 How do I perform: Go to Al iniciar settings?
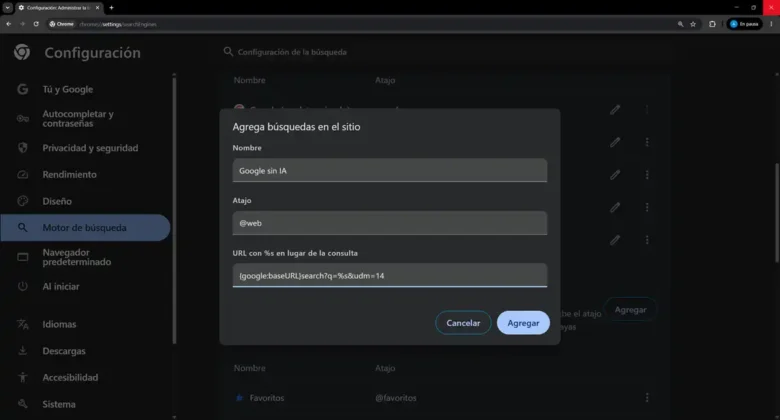(61, 287)
